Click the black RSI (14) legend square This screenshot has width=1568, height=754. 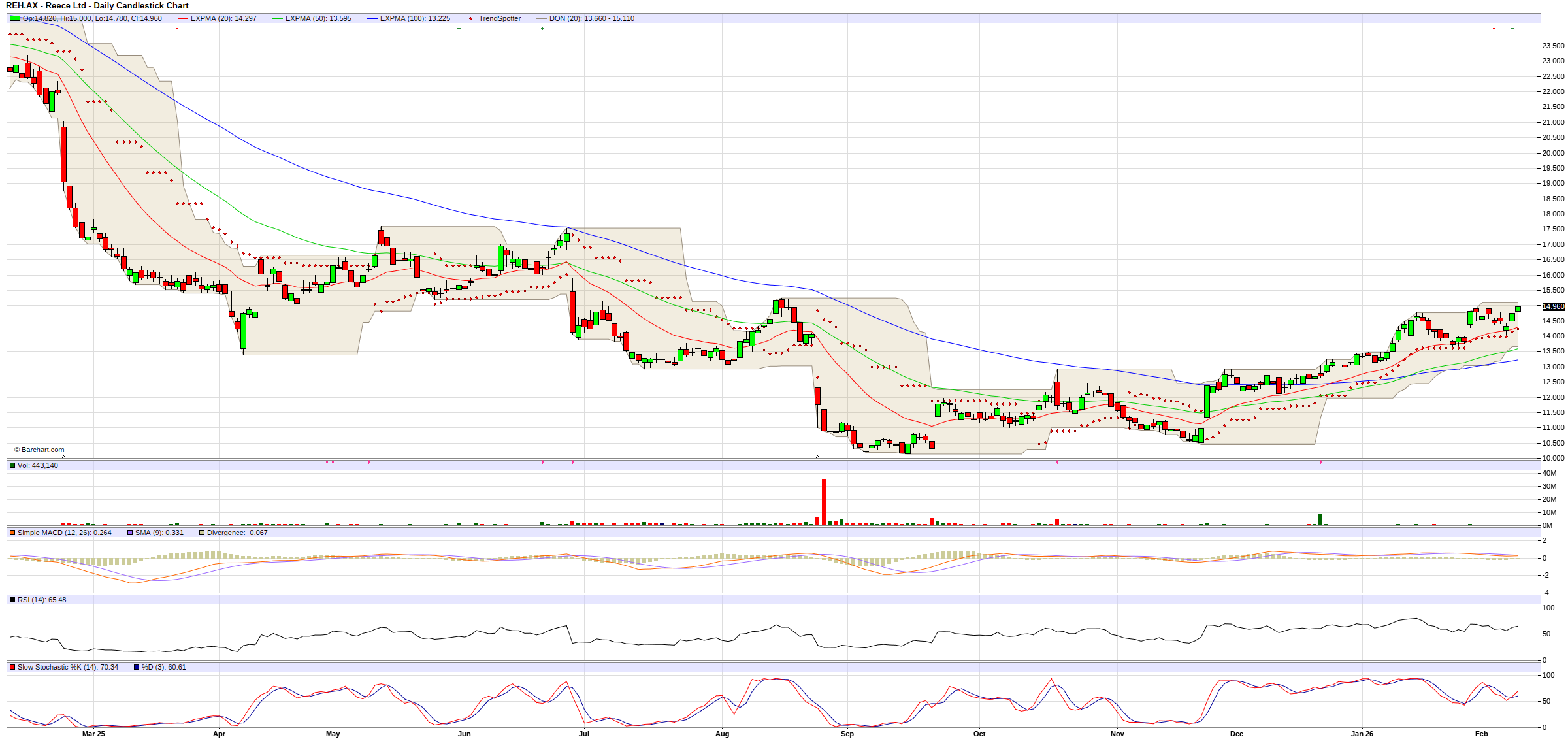tap(12, 600)
